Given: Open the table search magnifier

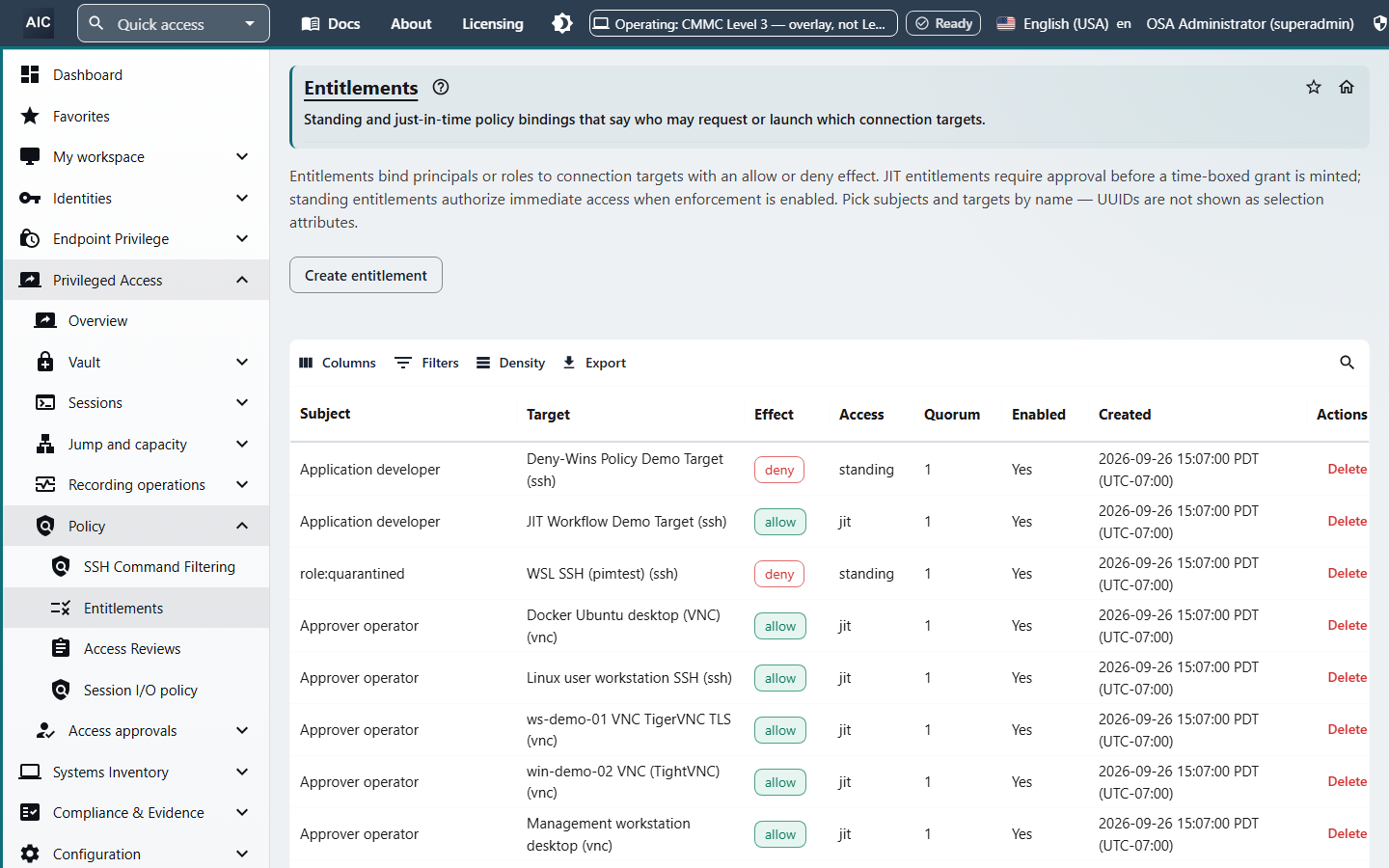Looking at the screenshot, I should pyautogui.click(x=1348, y=363).
